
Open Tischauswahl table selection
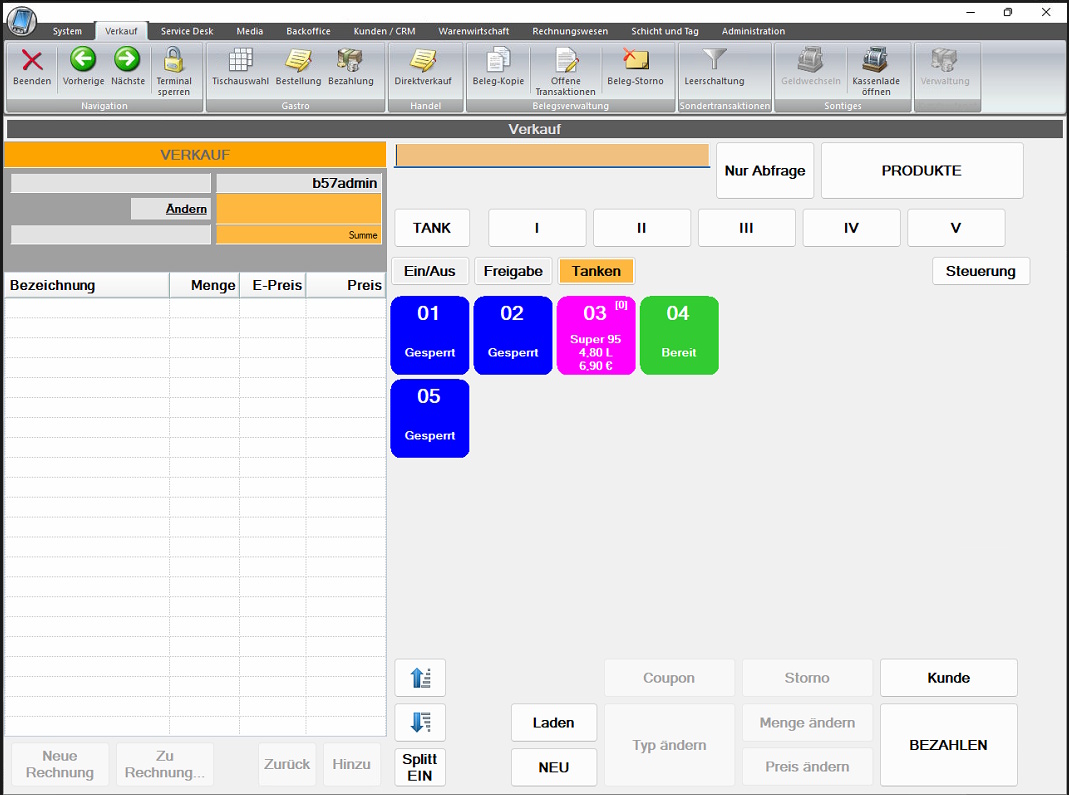tap(240, 62)
